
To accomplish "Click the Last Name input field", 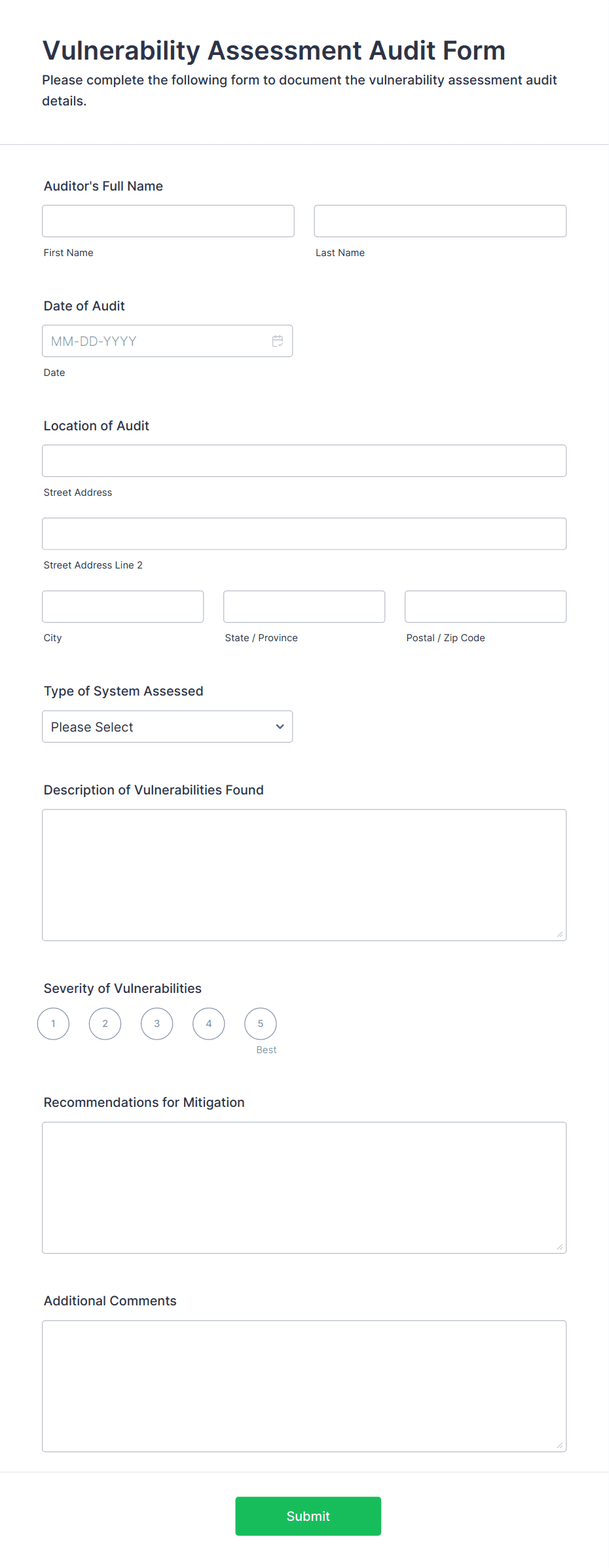I will pyautogui.click(x=439, y=221).
